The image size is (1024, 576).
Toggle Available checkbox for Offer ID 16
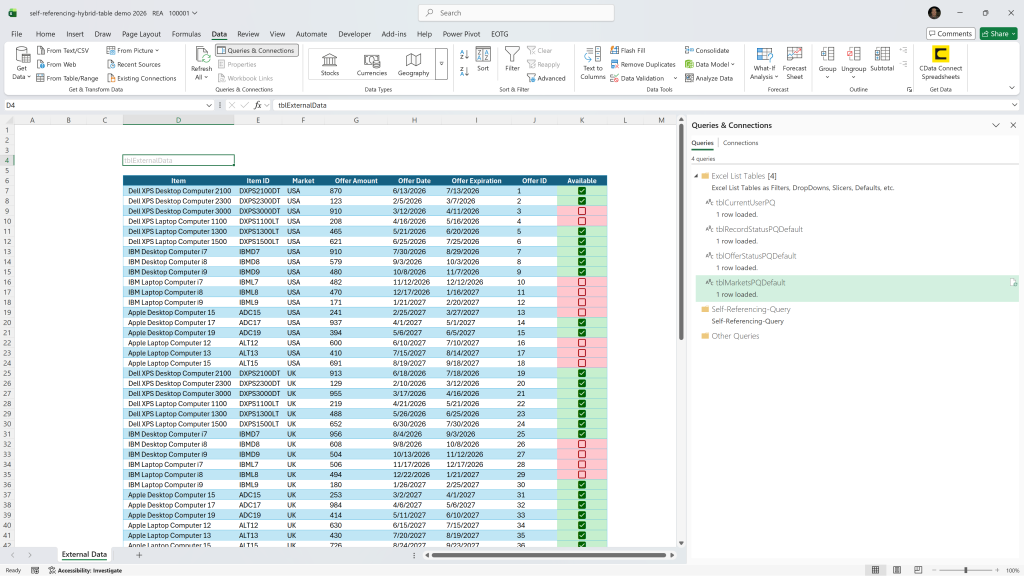[582, 343]
